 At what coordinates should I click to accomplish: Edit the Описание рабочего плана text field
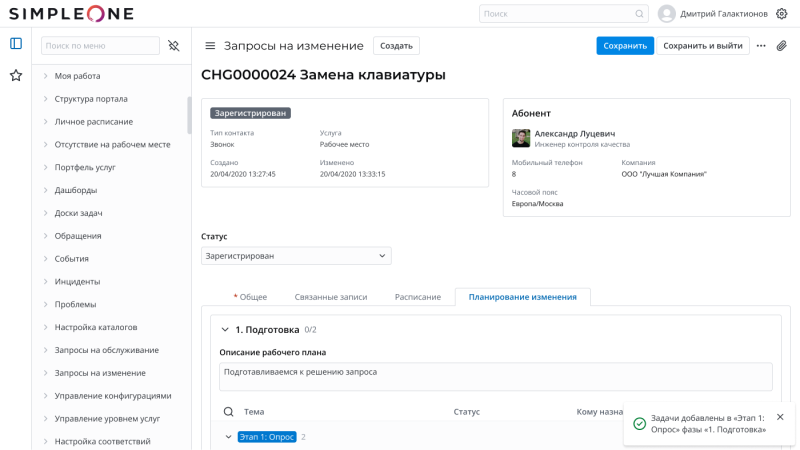coord(495,377)
